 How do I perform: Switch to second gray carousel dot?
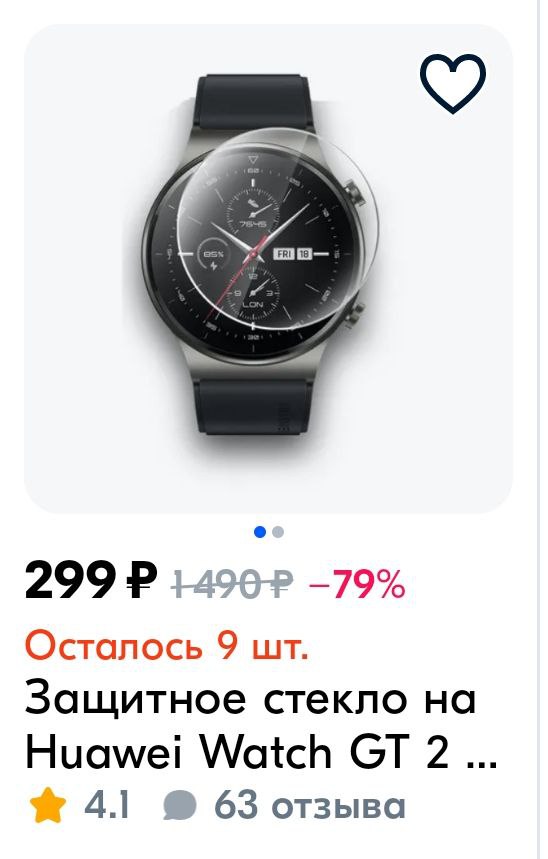tap(278, 532)
